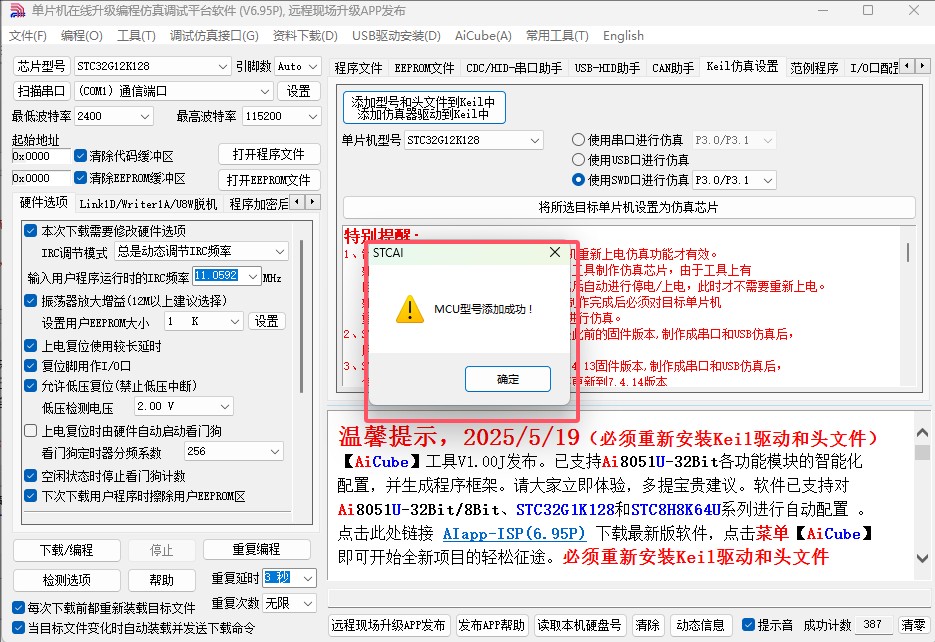935x642 pixels.
Task: Open AIapp-ISP(6.95P) download link
Action: pos(513,534)
